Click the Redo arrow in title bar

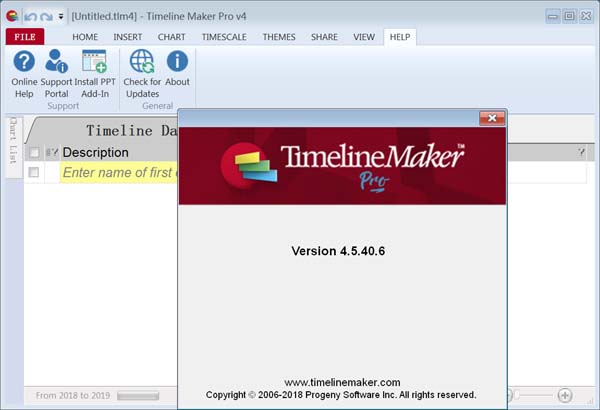(46, 16)
